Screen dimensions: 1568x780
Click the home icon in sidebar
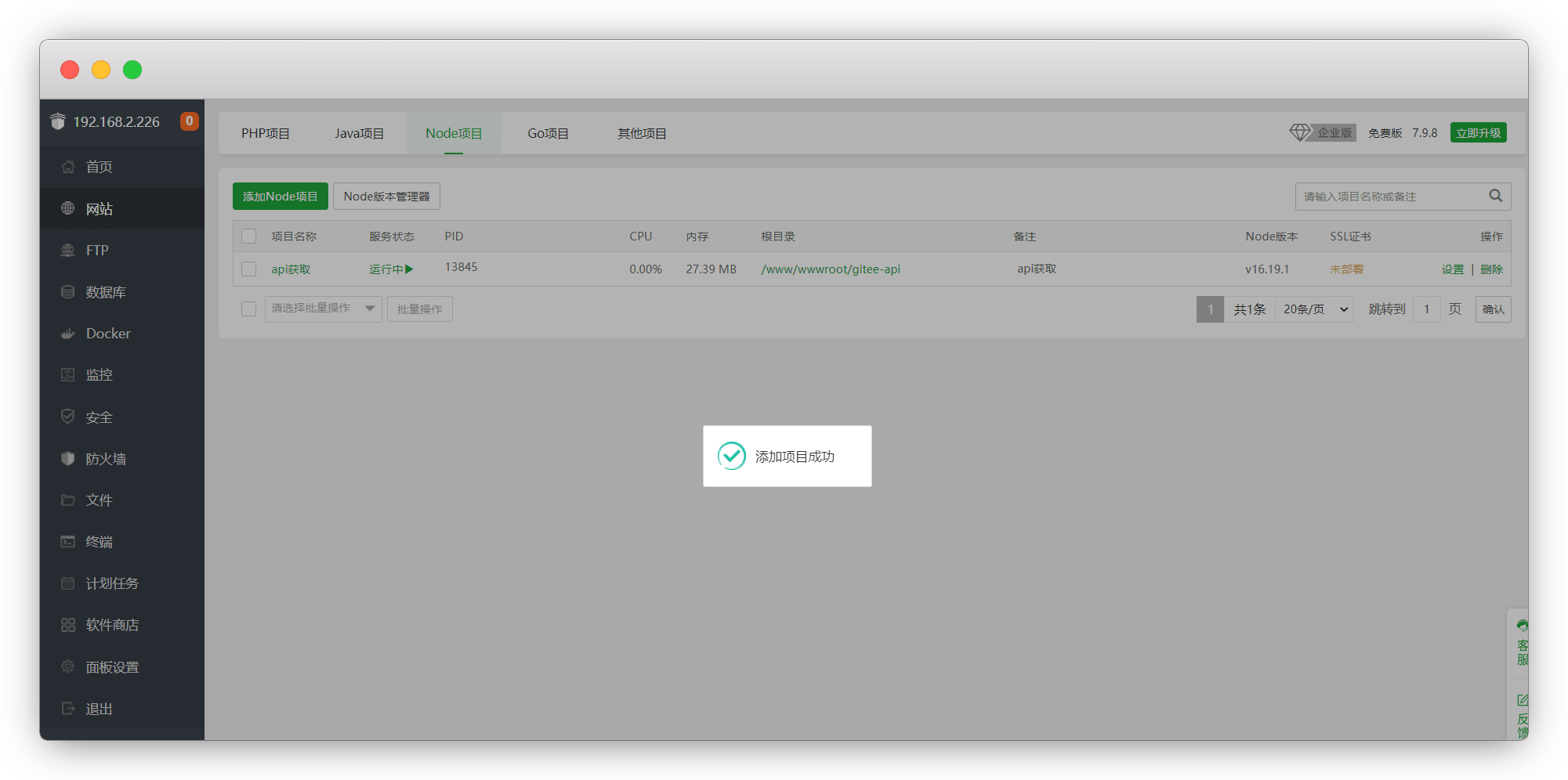pos(68,167)
